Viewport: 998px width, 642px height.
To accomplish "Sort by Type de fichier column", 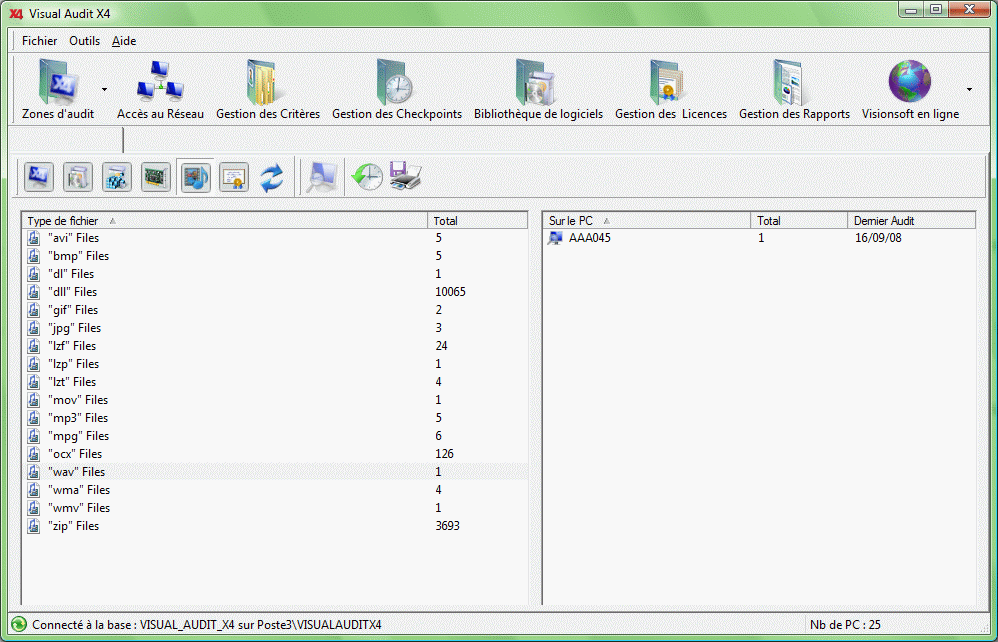I will [x=224, y=221].
